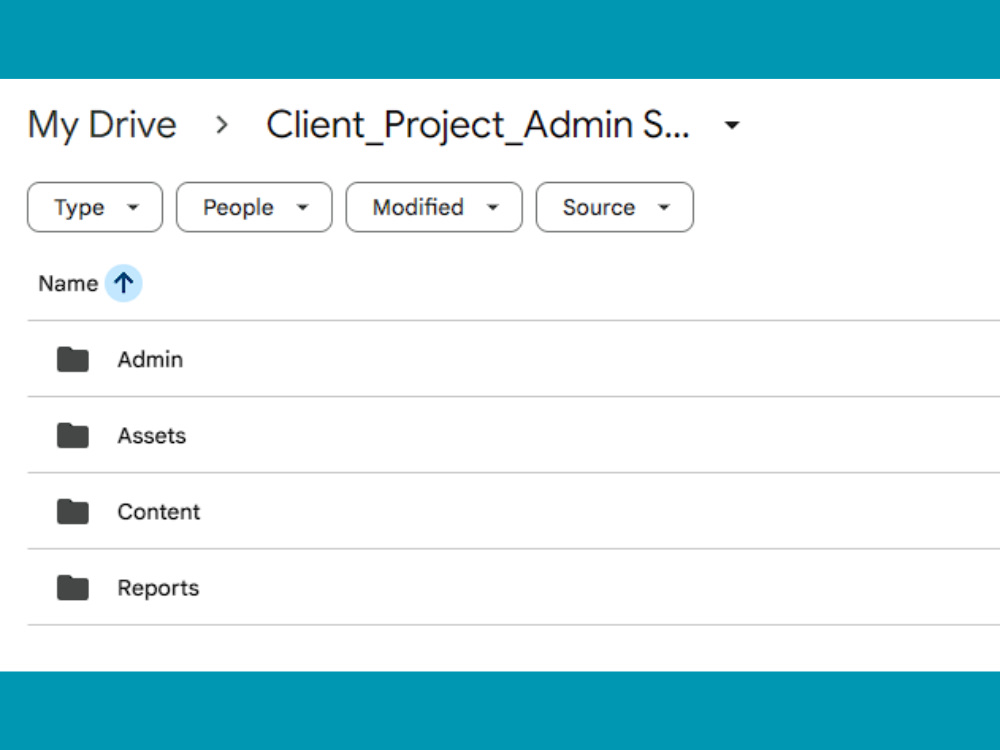Open the People filter dropdown
The width and height of the screenshot is (1000, 750).
254,207
